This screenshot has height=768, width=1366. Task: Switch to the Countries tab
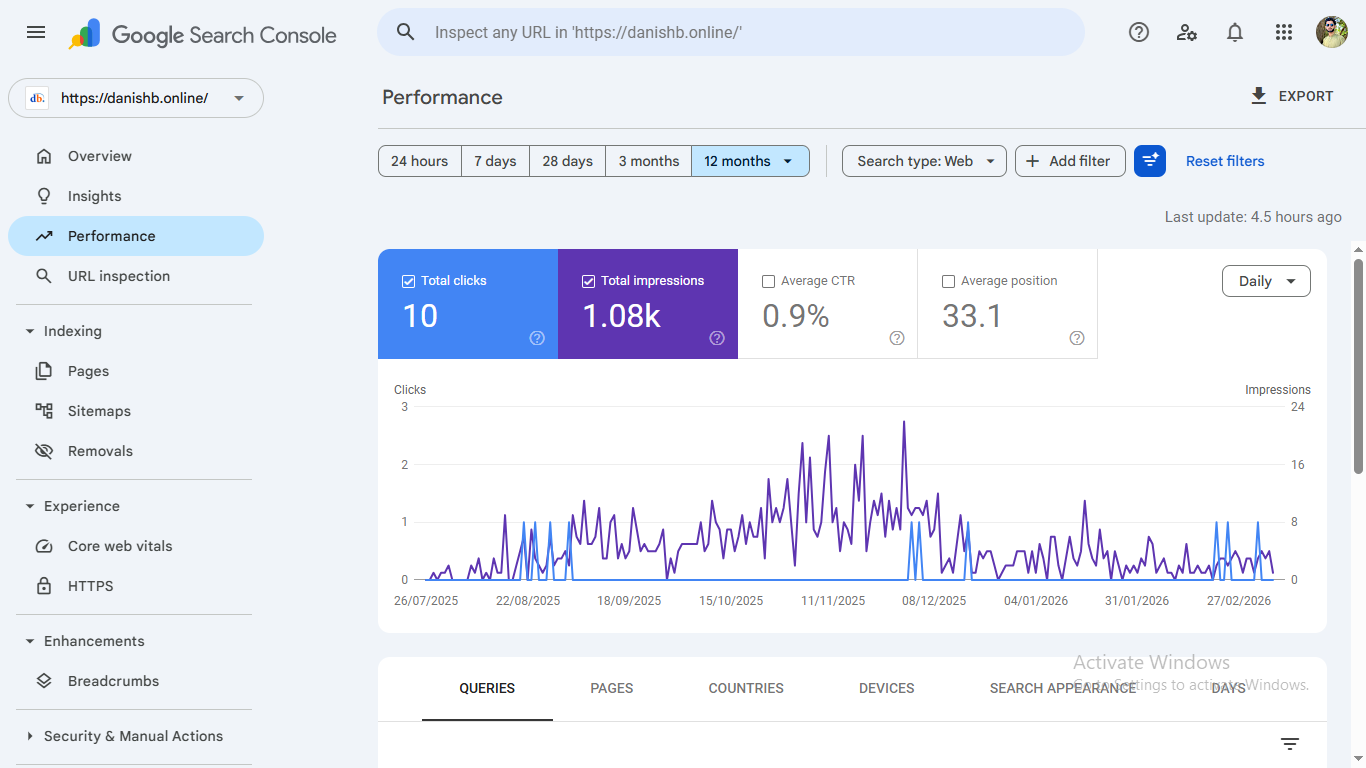point(746,688)
